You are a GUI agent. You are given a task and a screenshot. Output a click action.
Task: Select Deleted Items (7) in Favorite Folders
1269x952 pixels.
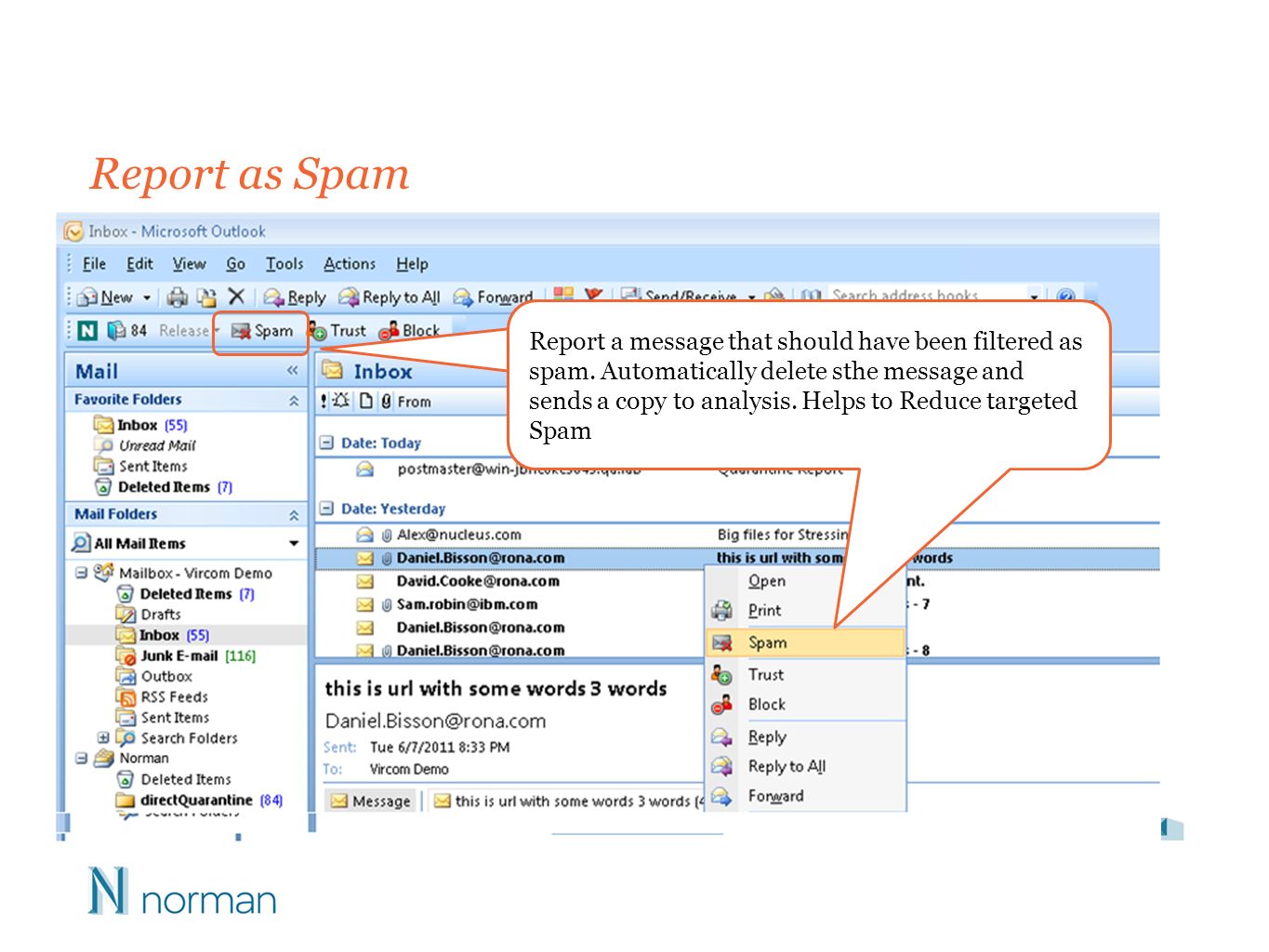click(x=163, y=486)
